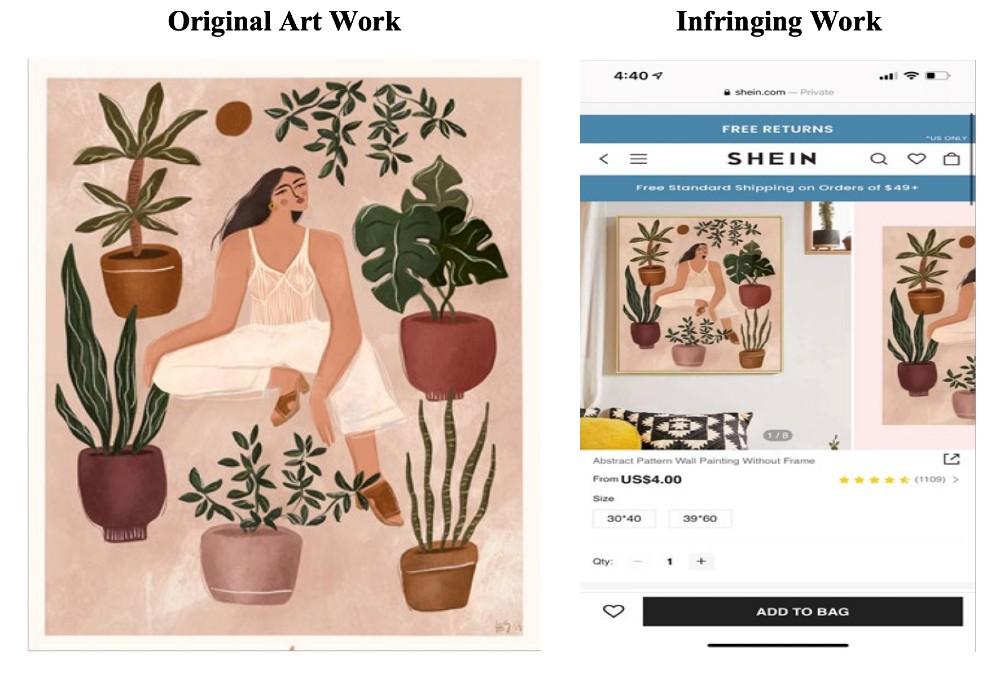Expand reviews via arrow next to (1109)

(956, 480)
